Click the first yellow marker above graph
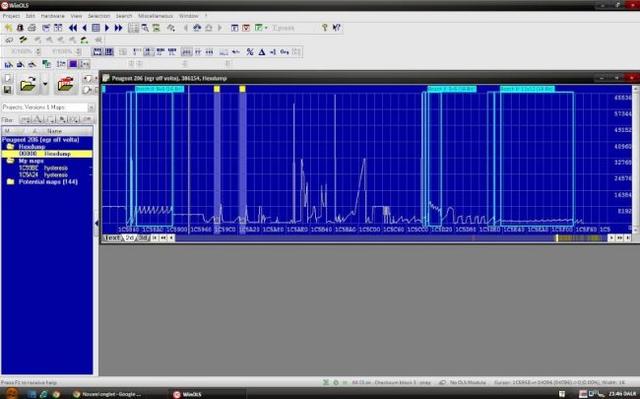 217,89
